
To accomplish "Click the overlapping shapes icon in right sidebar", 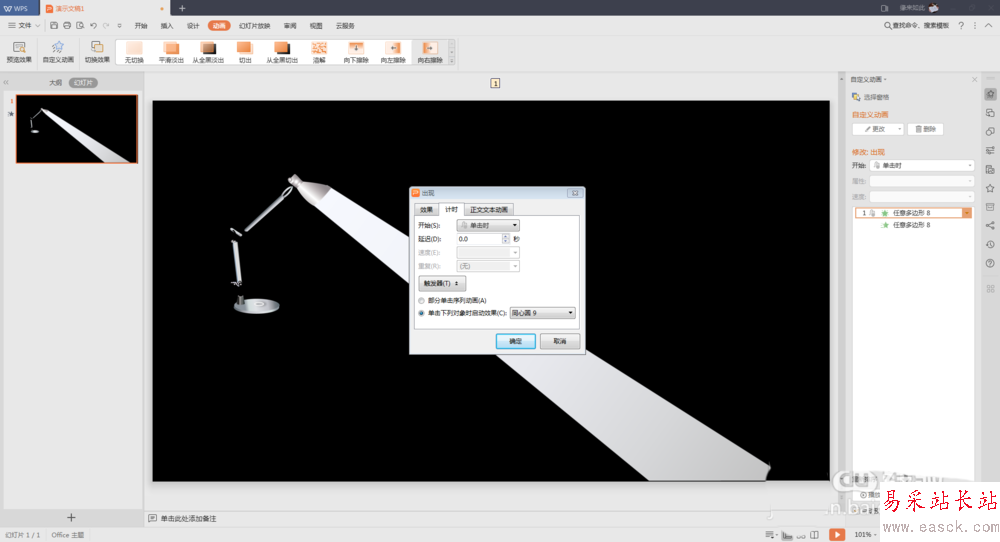I will pos(990,131).
